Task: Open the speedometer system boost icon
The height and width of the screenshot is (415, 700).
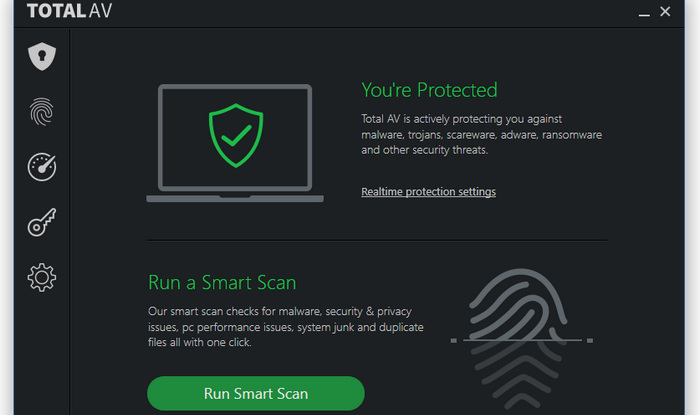Action: 42,167
